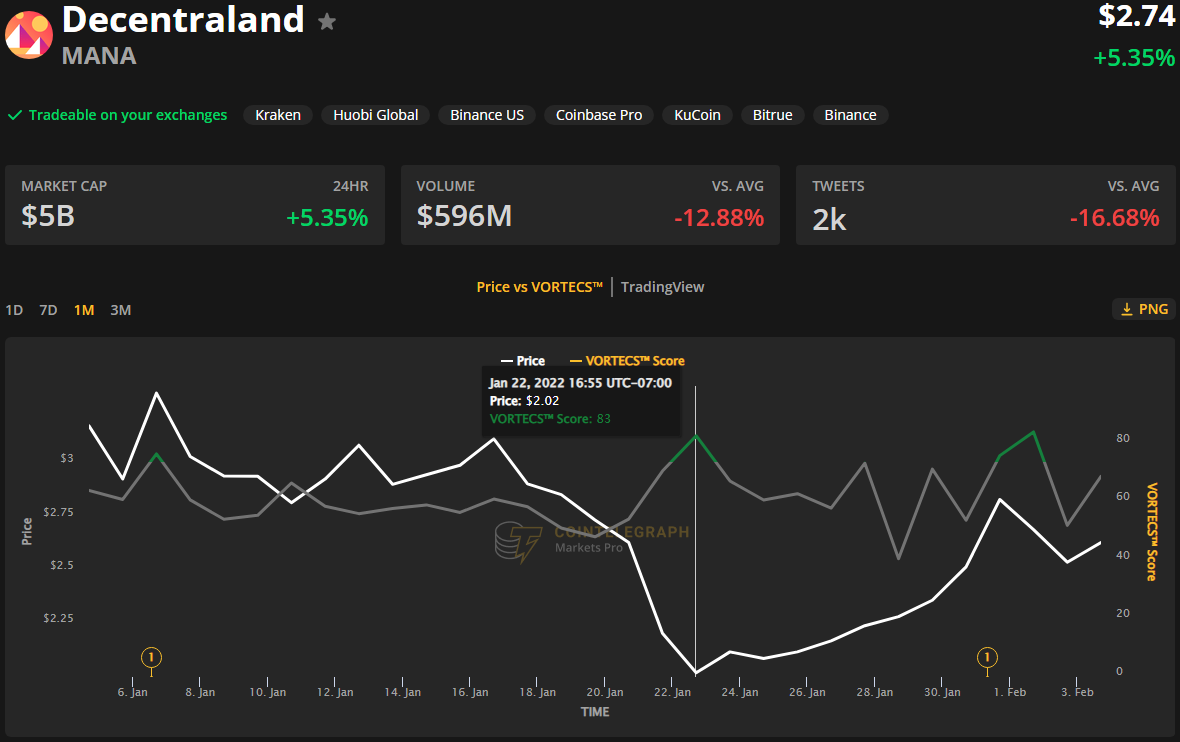Open the Kraken exchange tag
This screenshot has width=1180, height=742.
[x=278, y=115]
